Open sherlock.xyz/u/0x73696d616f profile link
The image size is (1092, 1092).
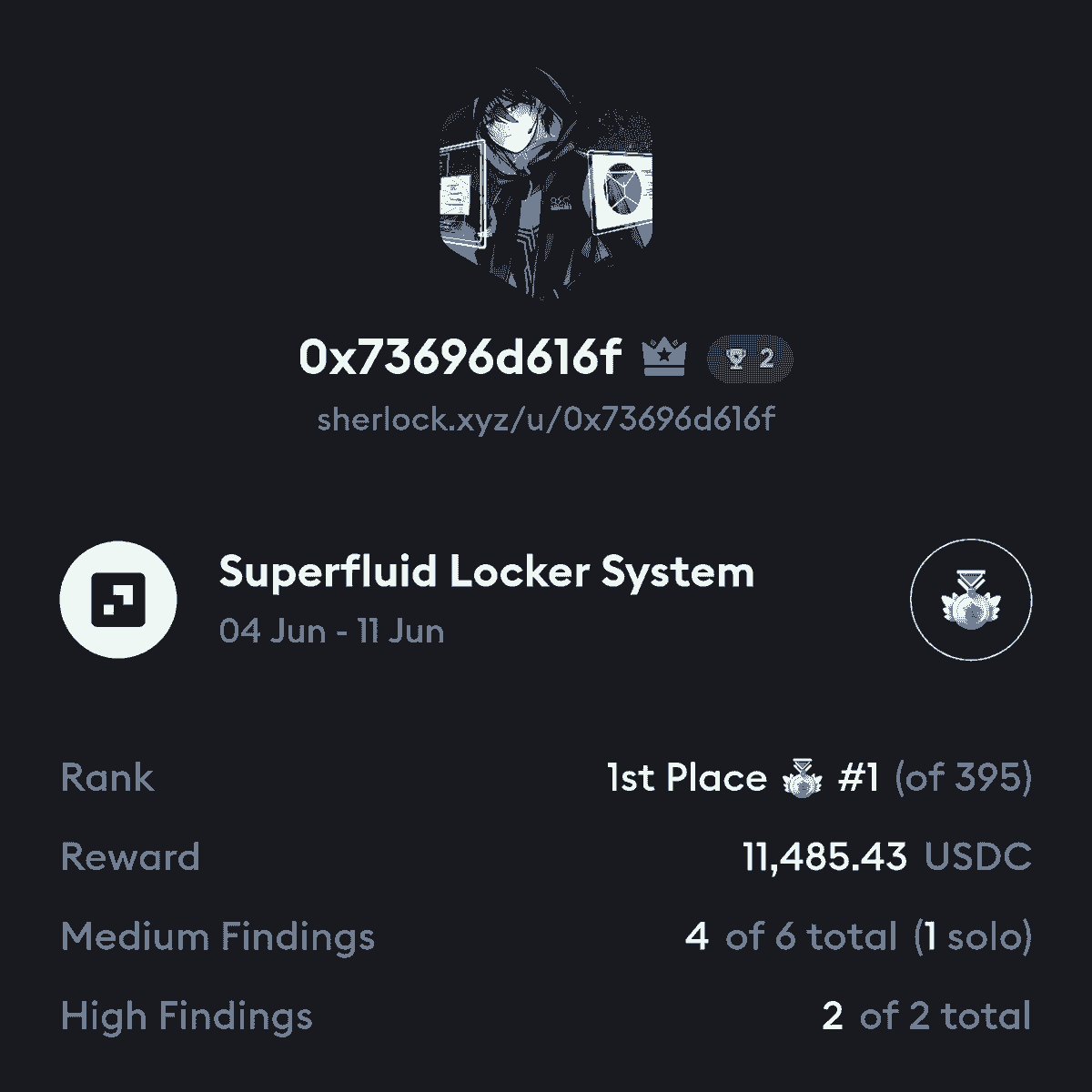tap(546, 420)
